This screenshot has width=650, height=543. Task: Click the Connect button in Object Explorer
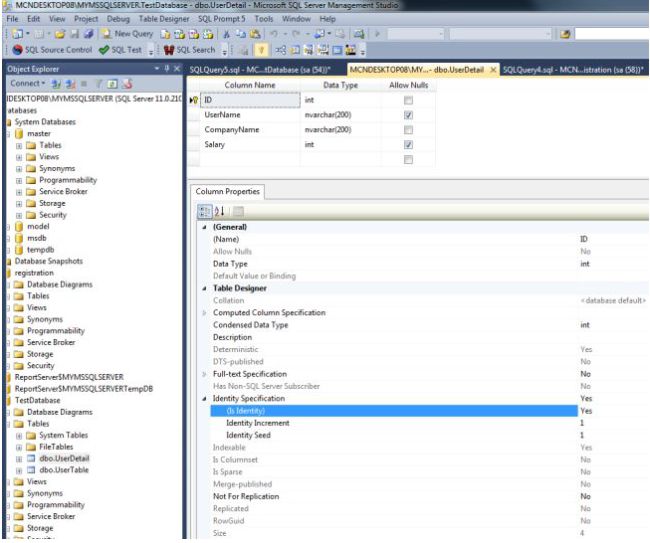tap(27, 83)
